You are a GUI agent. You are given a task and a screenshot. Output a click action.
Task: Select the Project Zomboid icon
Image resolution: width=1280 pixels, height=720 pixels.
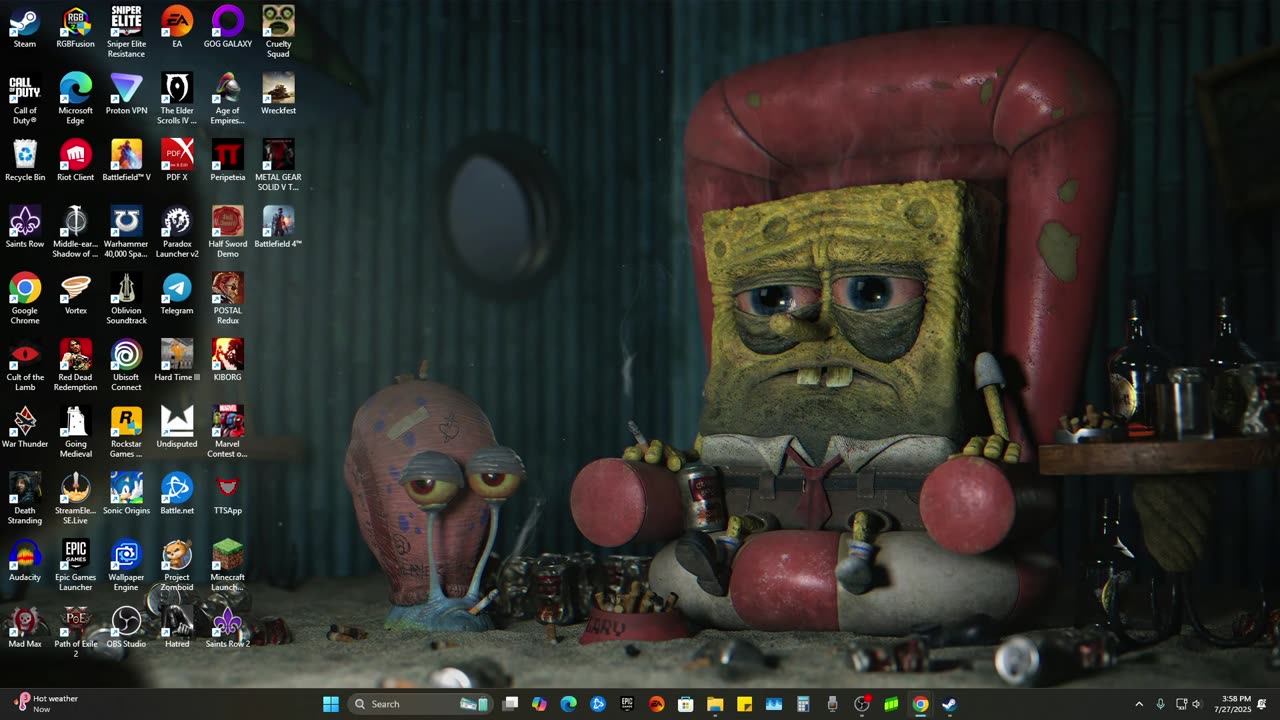[177, 565]
